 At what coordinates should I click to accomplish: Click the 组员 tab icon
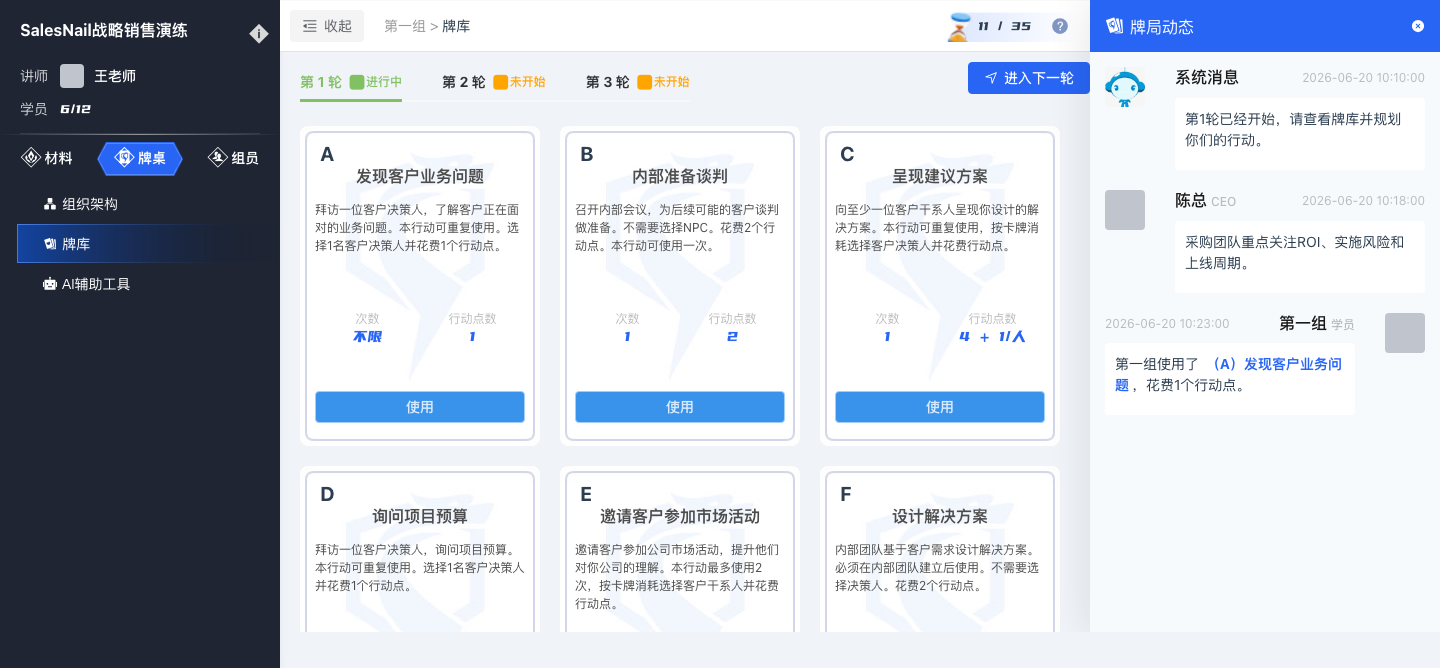click(216, 158)
